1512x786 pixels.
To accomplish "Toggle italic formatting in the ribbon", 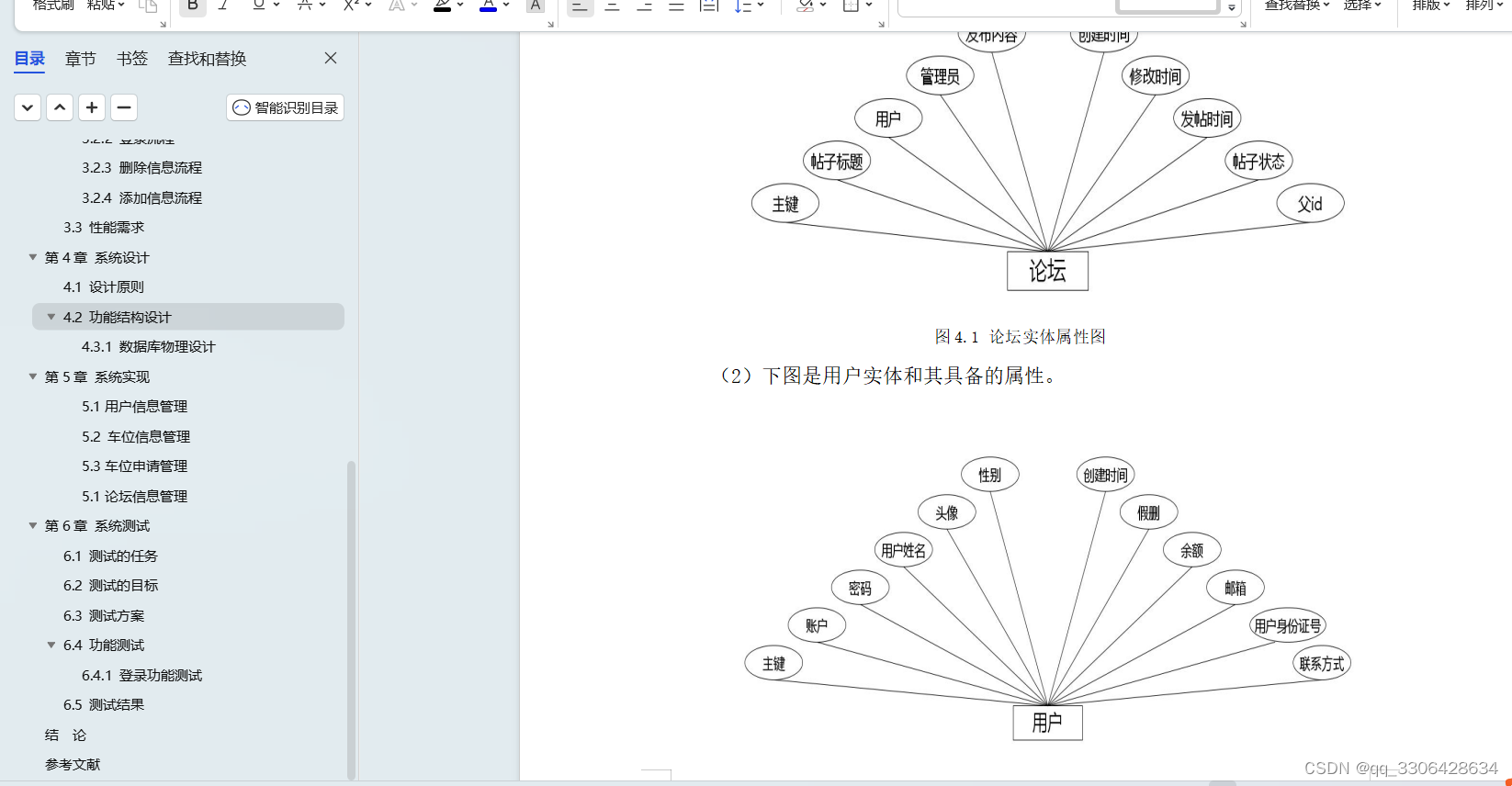I will [223, 6].
